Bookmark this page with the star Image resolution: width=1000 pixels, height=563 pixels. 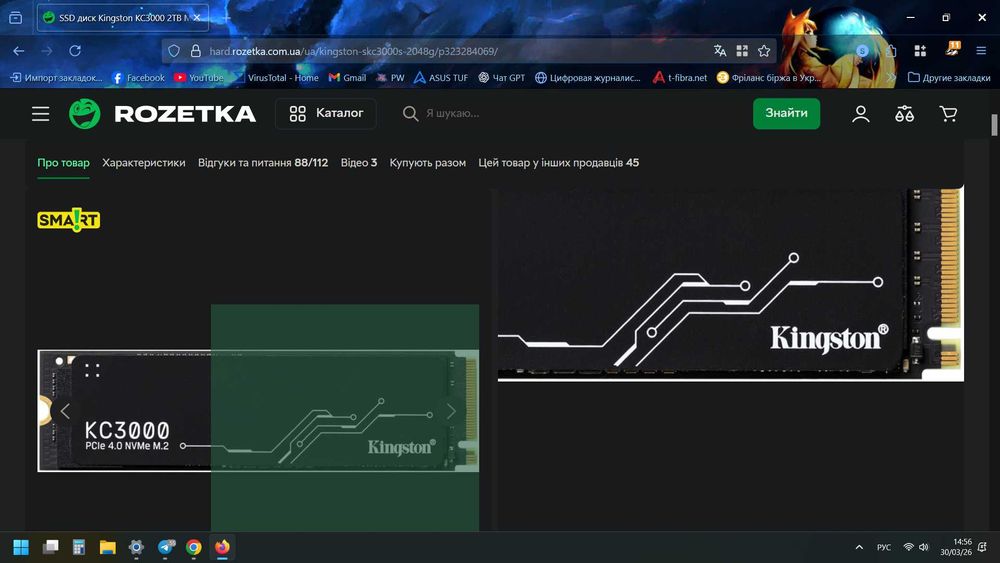click(764, 50)
